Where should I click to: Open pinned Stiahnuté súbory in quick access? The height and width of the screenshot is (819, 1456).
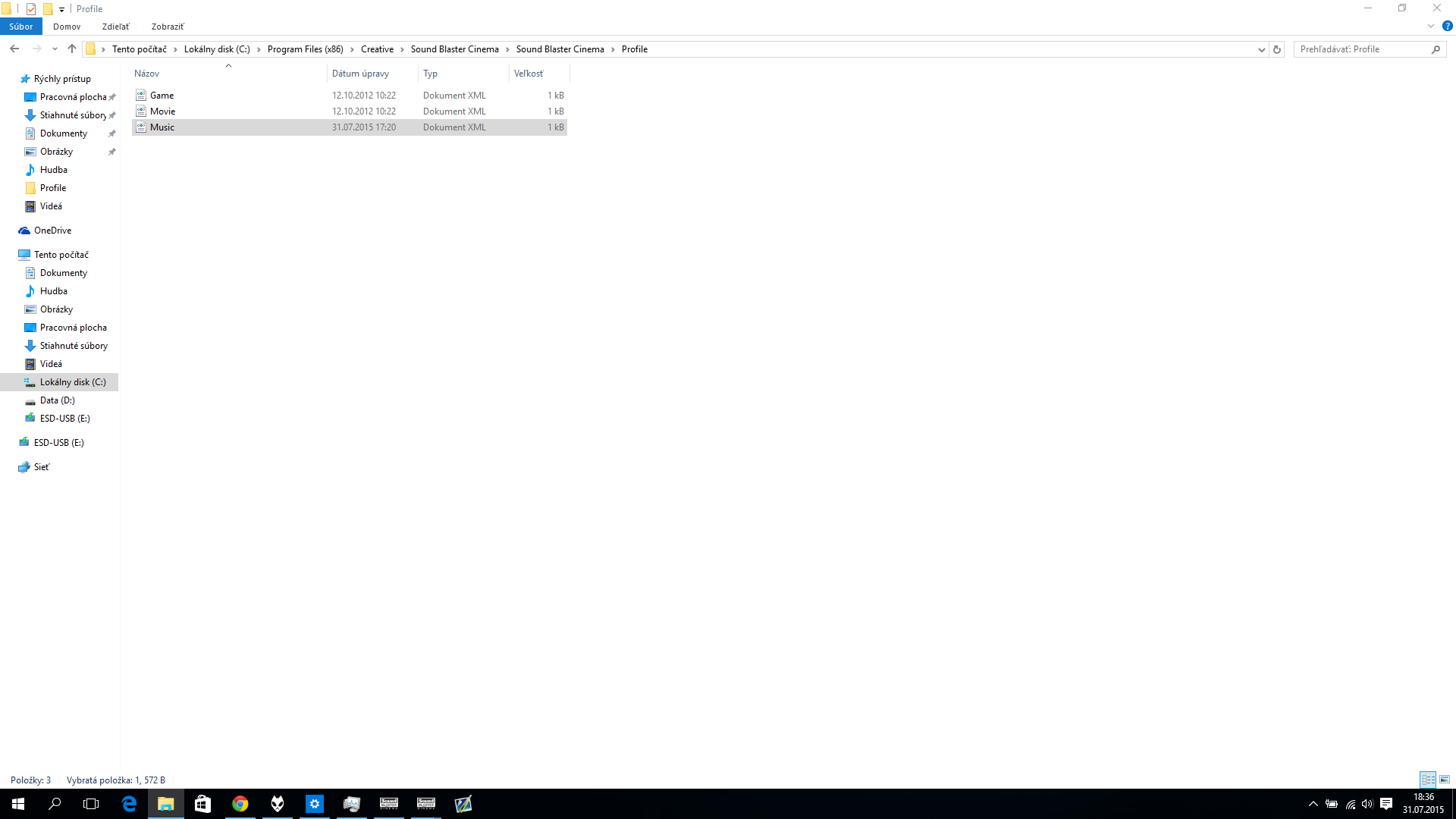73,115
